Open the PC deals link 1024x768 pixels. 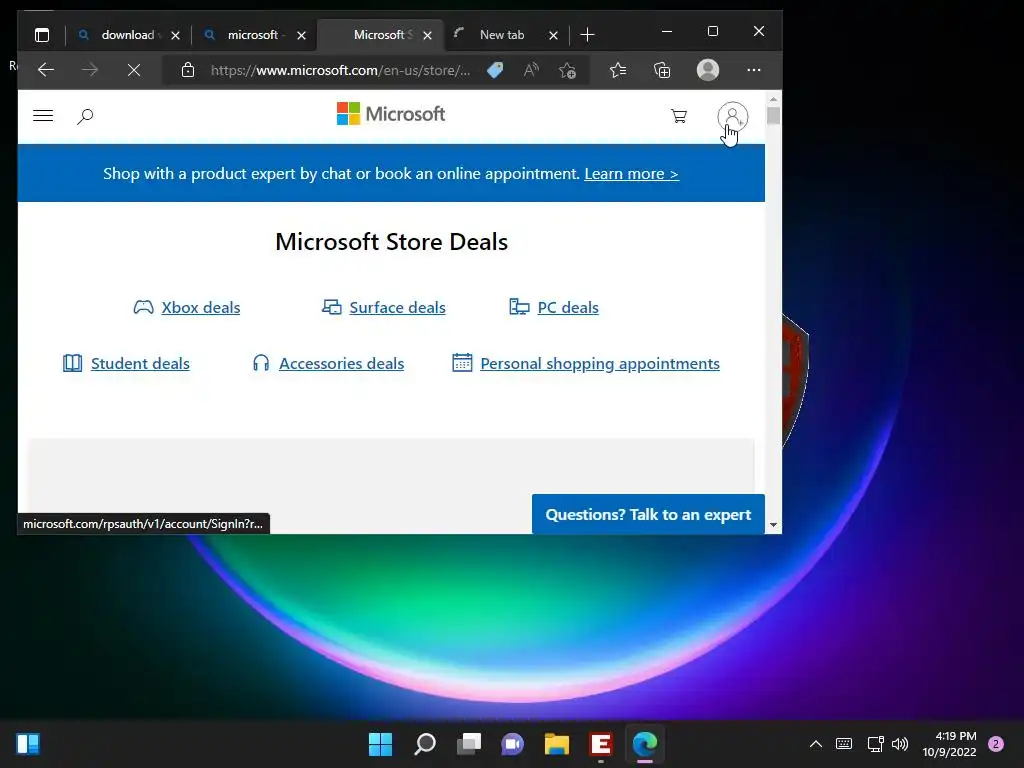568,308
